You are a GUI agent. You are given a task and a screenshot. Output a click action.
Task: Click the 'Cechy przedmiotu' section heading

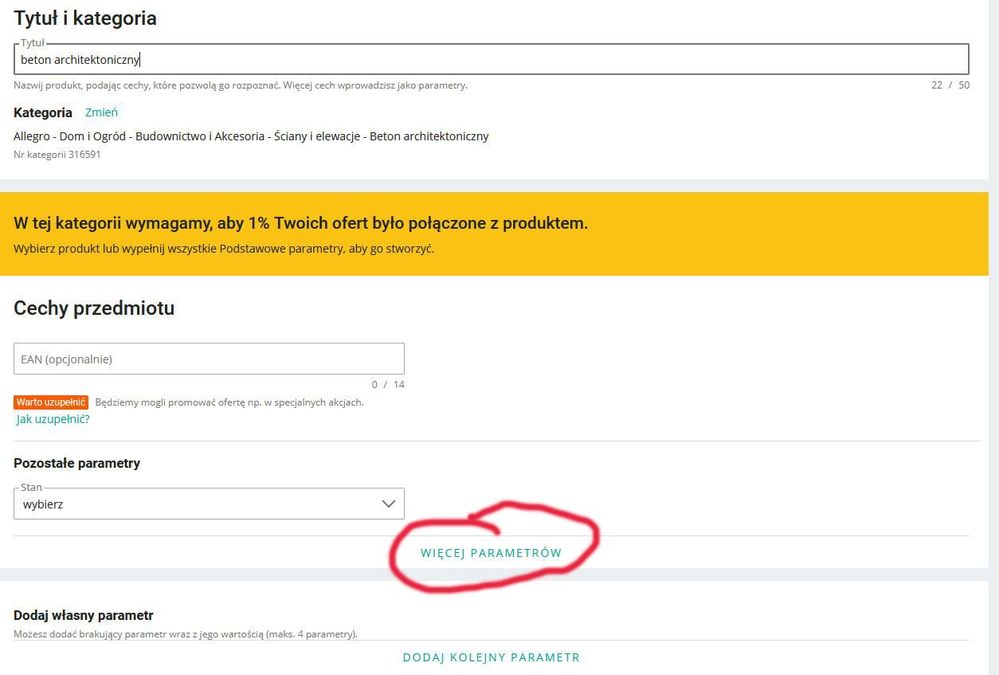94,309
